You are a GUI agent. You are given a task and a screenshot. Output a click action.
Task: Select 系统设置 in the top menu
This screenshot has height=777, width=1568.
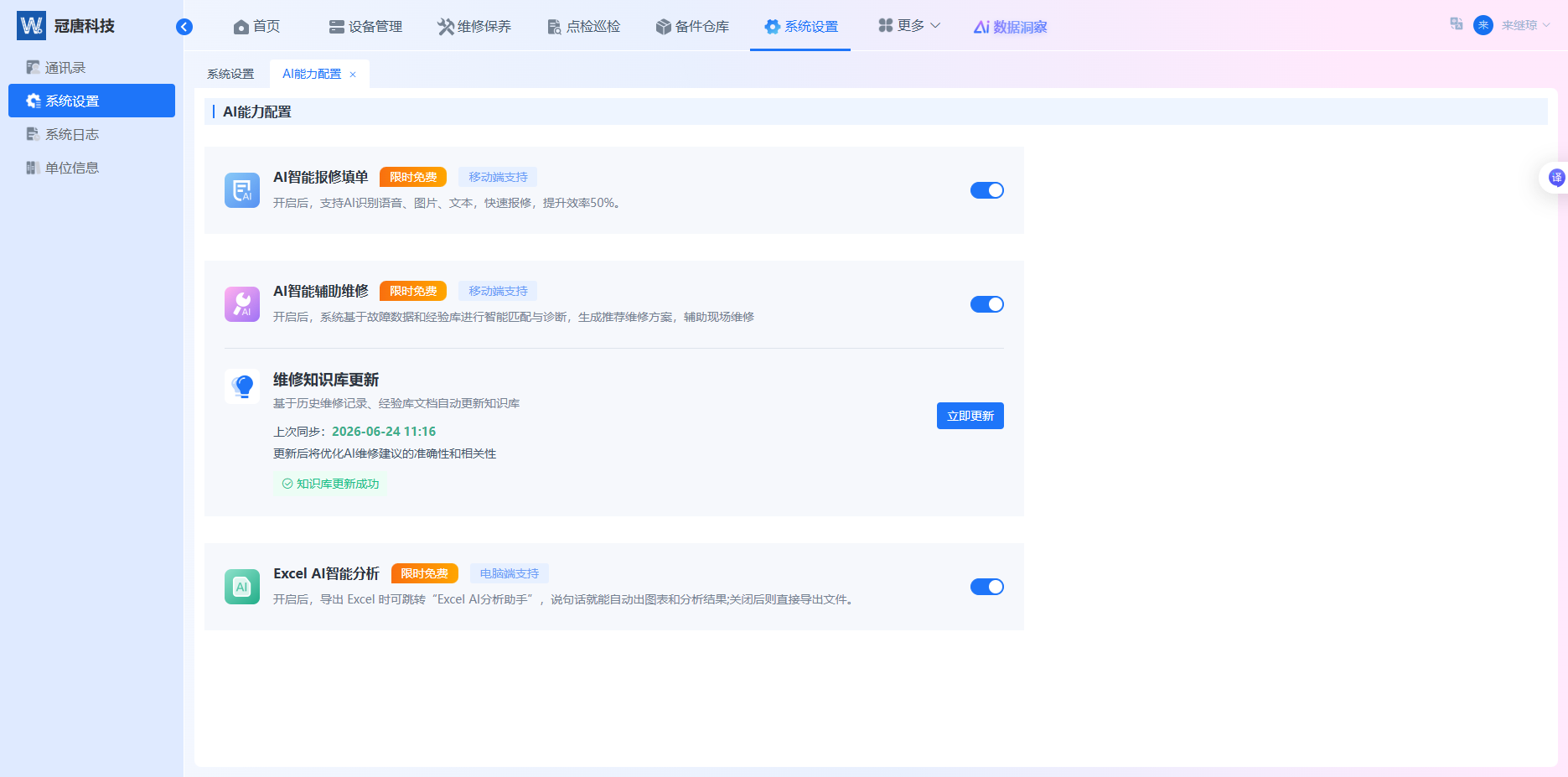pyautogui.click(x=800, y=26)
